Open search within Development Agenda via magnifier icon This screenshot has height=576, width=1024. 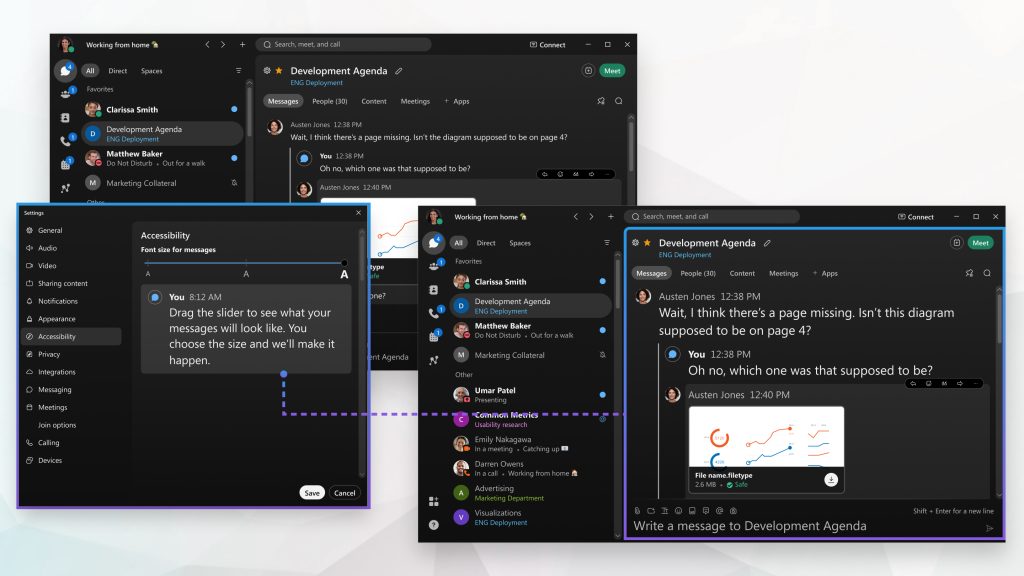click(x=986, y=273)
